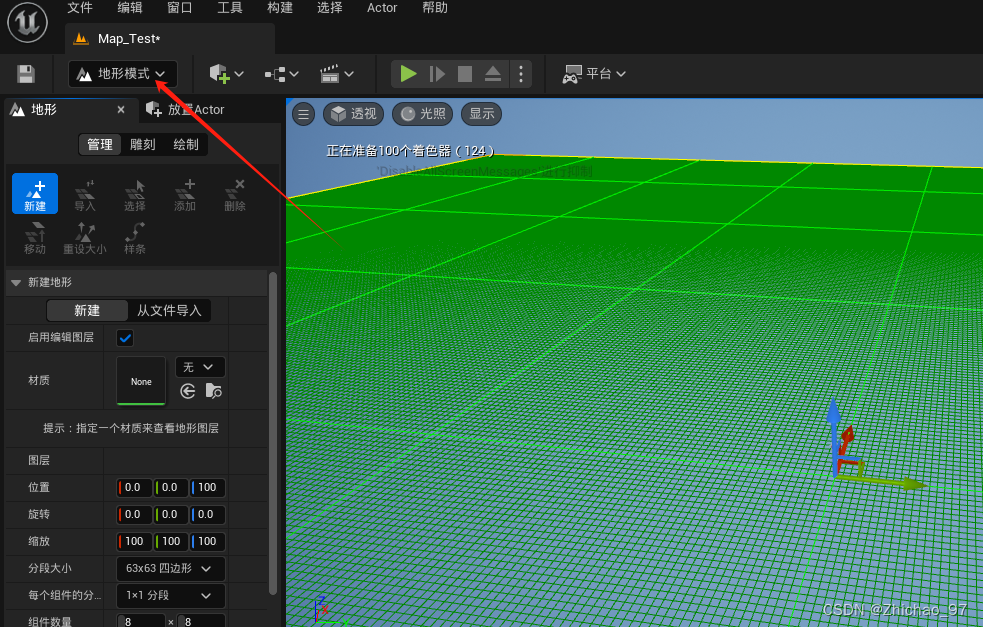
Task: Click the None material thumbnail
Action: coord(141,381)
